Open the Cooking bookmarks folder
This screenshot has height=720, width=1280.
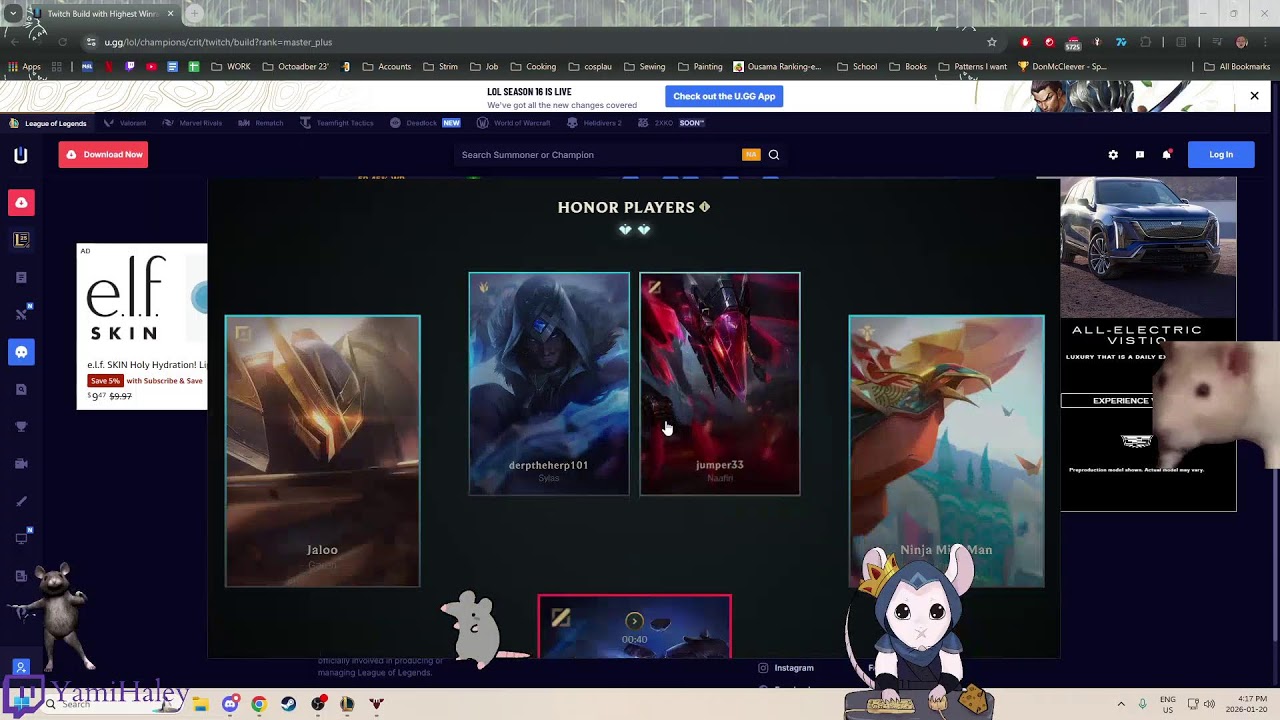click(x=533, y=67)
